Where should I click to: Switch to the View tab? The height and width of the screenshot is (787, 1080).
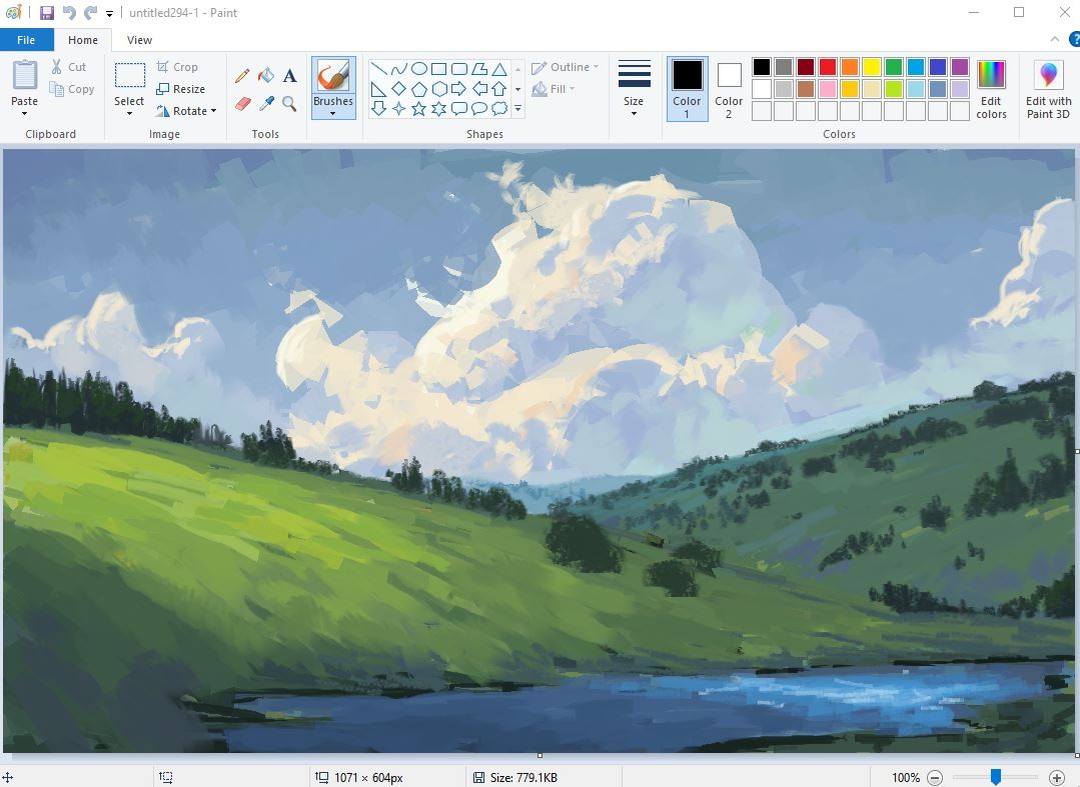[139, 40]
